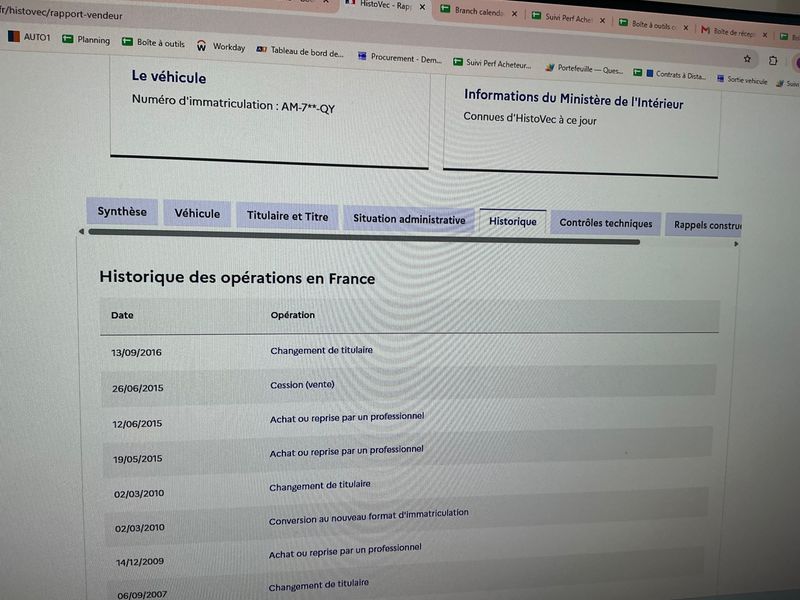This screenshot has width=800, height=600.
Task: Select the date 14/12/2009
Action: click(140, 562)
